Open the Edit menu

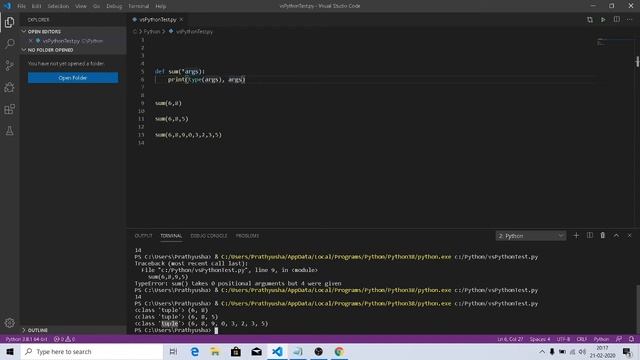pyautogui.click(x=36, y=6)
